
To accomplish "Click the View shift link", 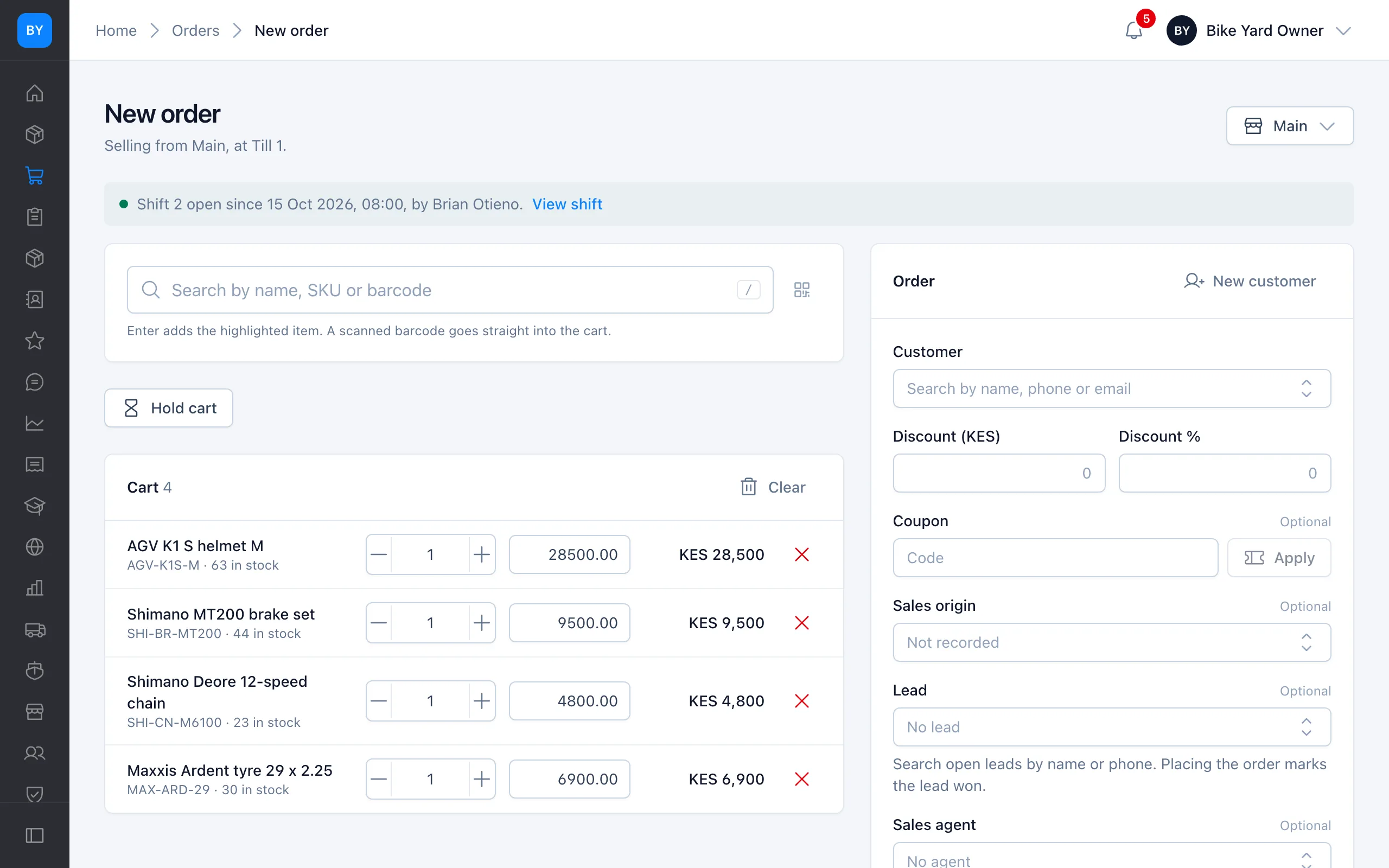I will (x=567, y=204).
